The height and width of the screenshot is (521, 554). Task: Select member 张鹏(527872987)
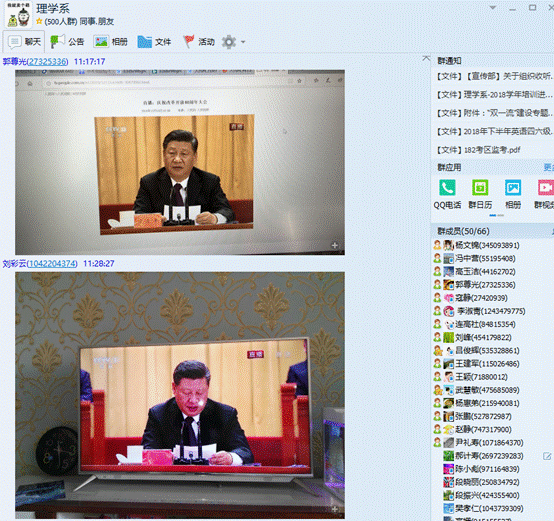pos(483,417)
